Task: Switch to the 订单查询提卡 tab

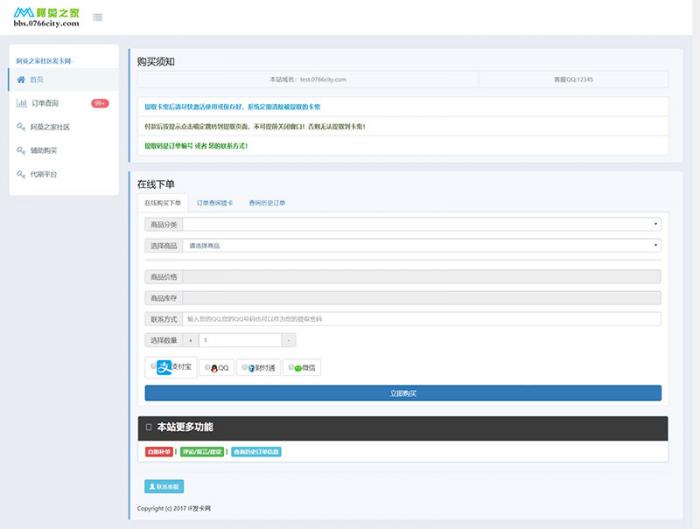Action: pyautogui.click(x=215, y=203)
